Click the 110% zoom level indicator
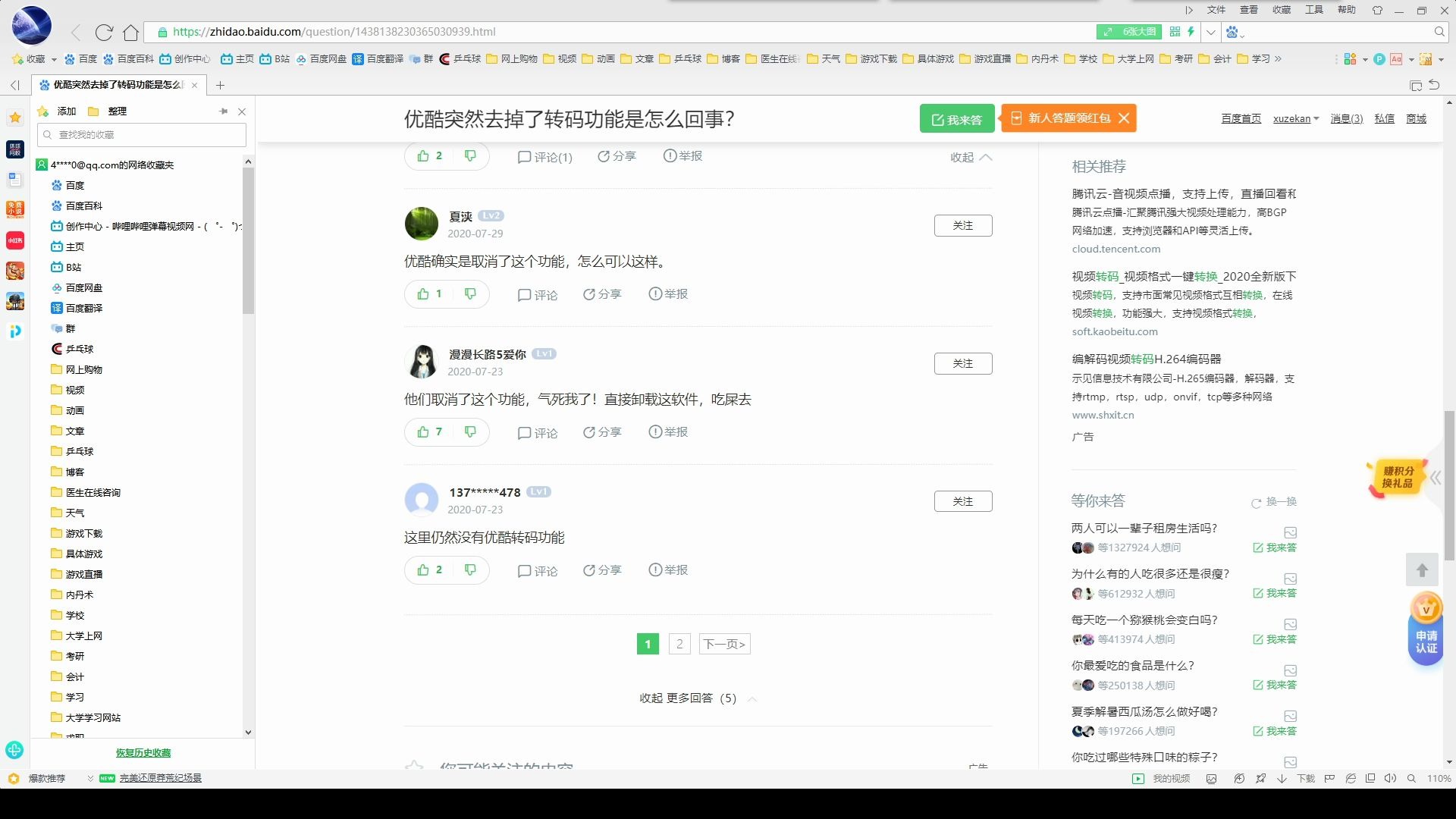Viewport: 1456px width, 819px height. pos(1439,779)
